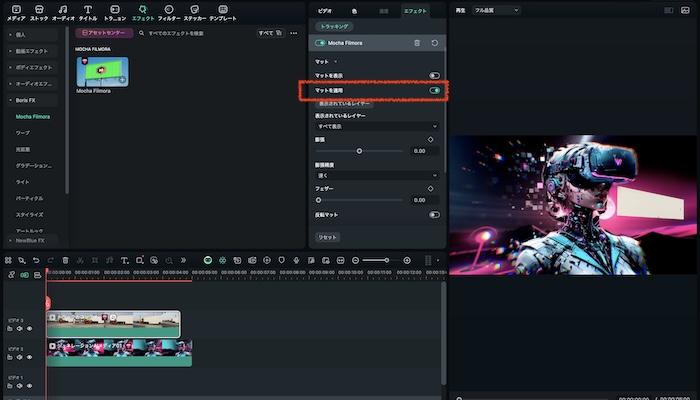
Task: Open the フィルター (Filters) icon
Action: click(168, 10)
